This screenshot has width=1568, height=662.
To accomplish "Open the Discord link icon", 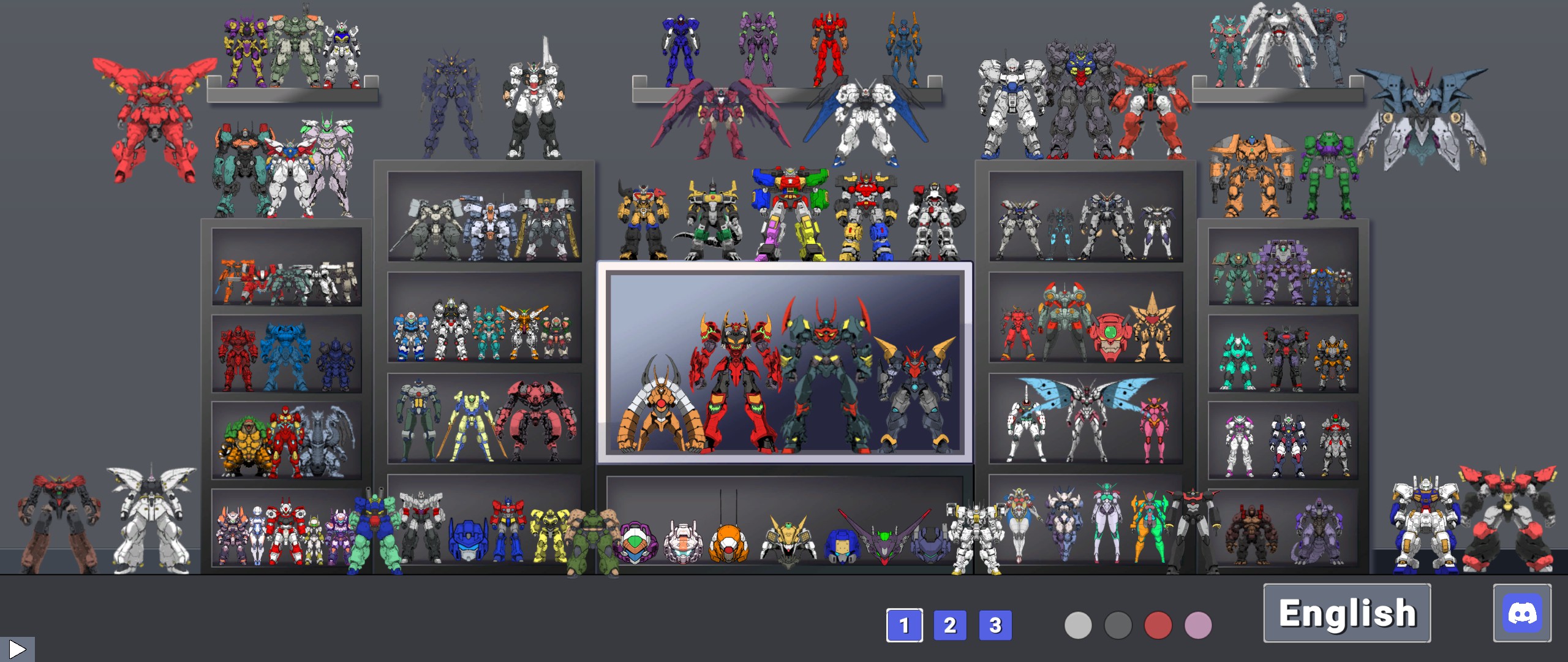I will click(x=1522, y=613).
